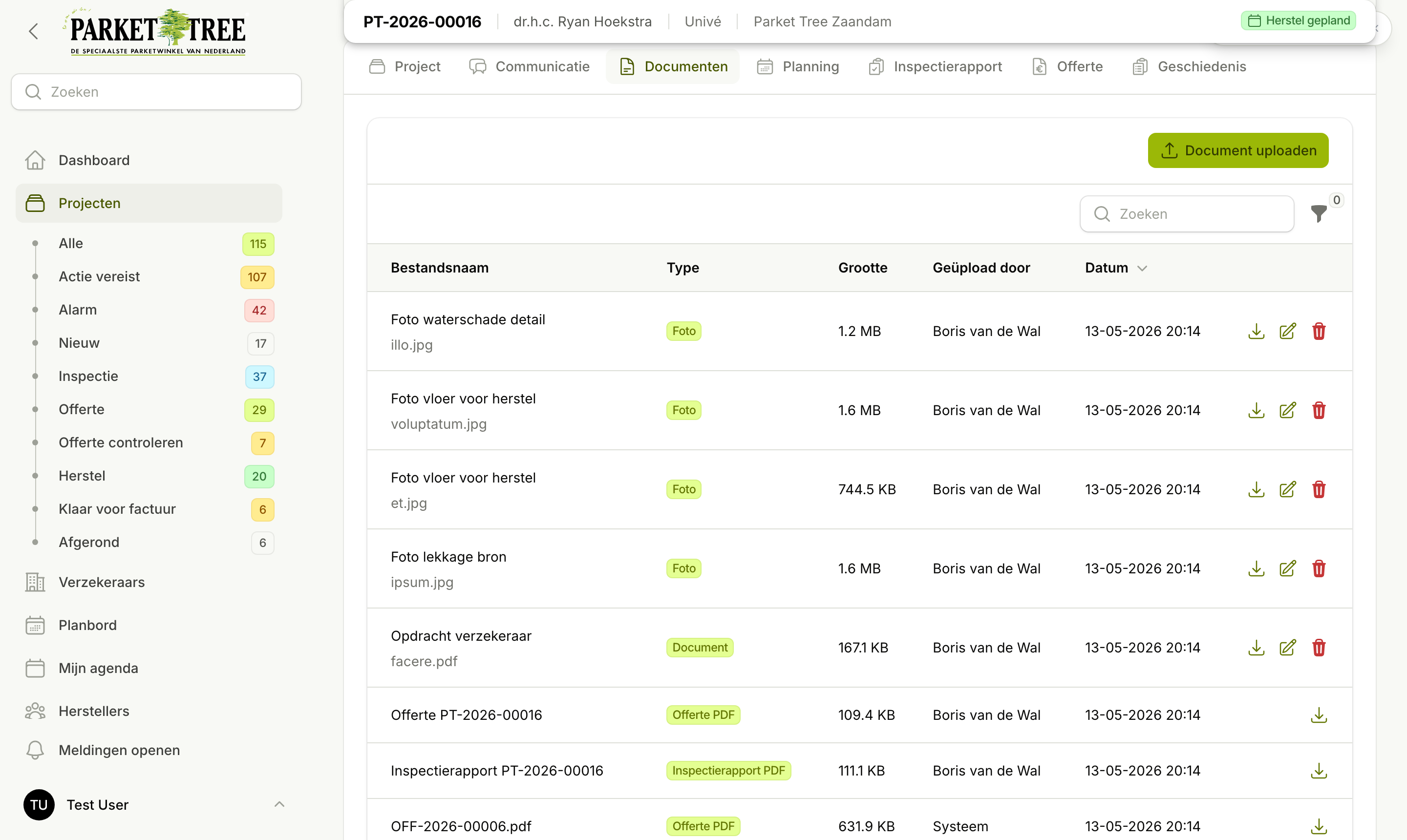Edit the Foto lekkage bron entry

[1287, 569]
